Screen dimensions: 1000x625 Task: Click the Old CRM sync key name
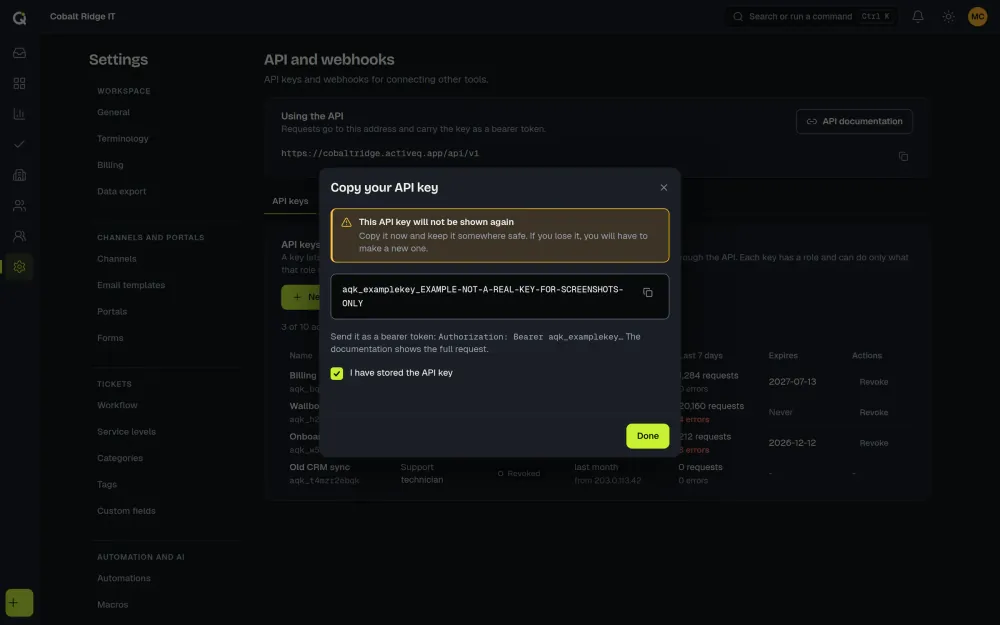320,467
